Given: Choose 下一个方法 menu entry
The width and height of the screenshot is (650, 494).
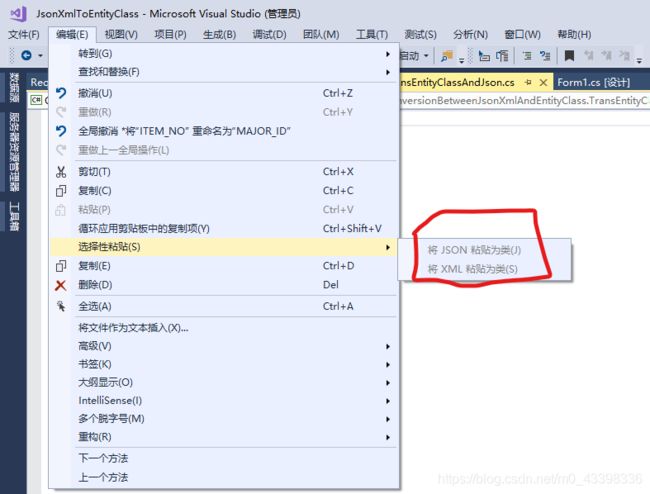Looking at the screenshot, I should [223, 458].
